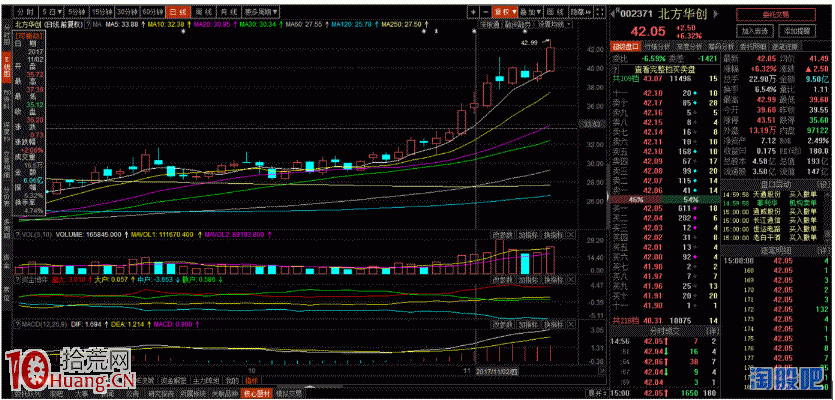The width and height of the screenshot is (835, 400).
Task: Close the MACD indicator panel
Action: (570, 323)
